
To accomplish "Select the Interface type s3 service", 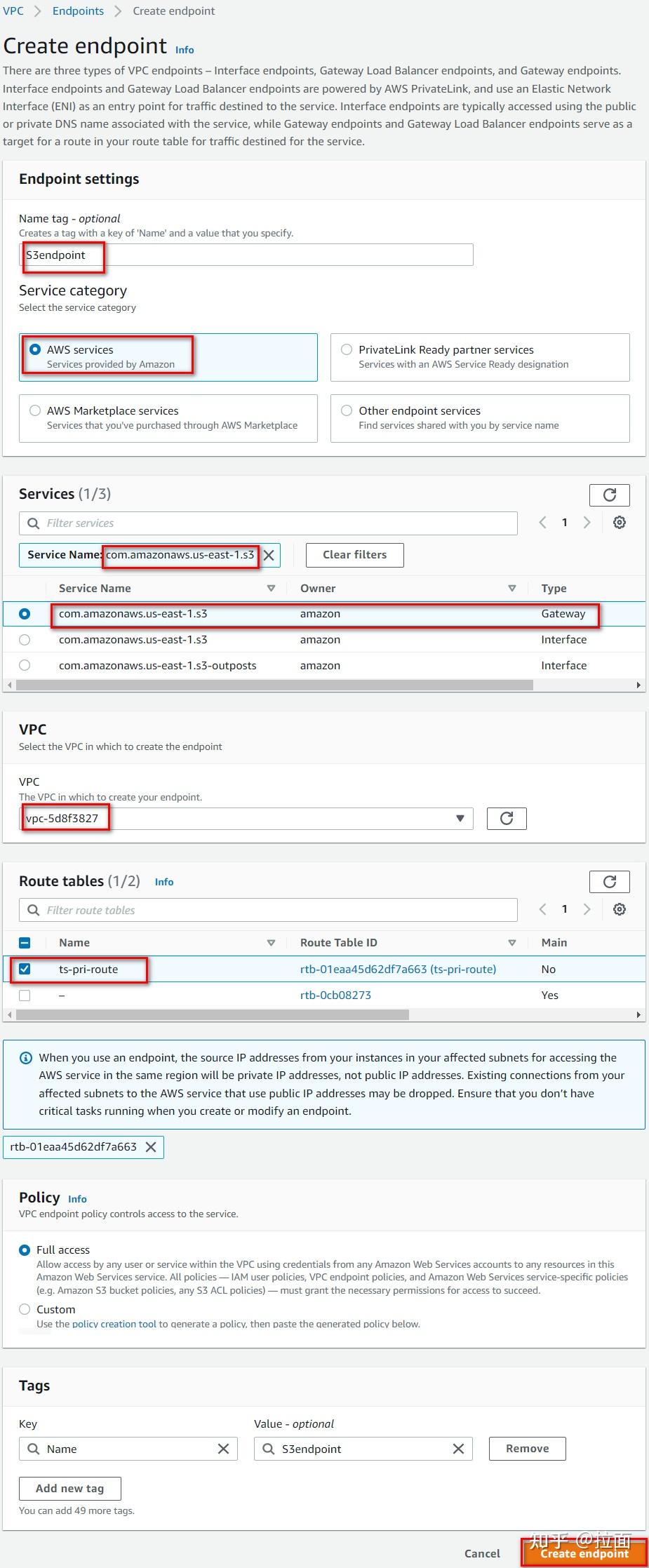I will tap(25, 639).
